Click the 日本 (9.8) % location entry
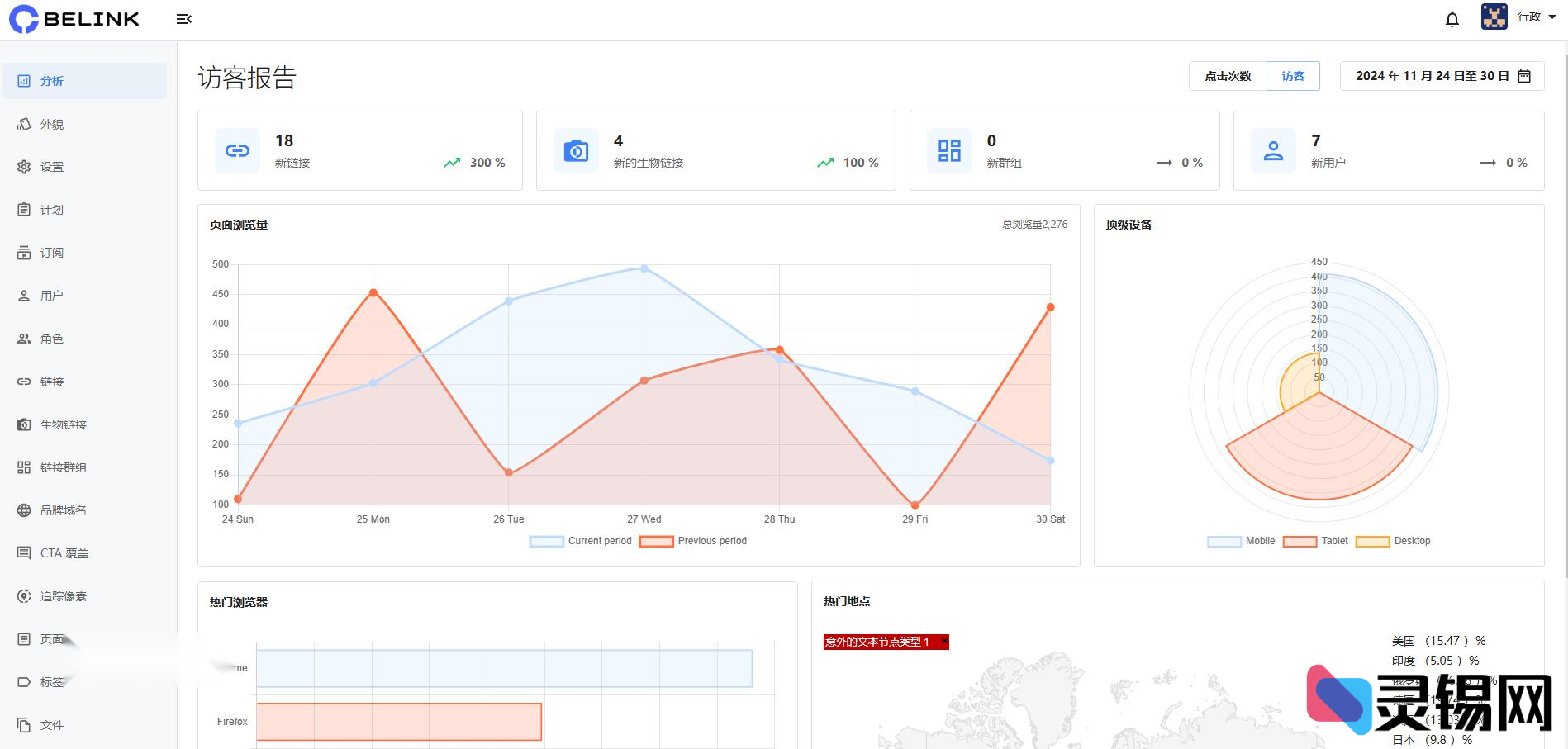 click(x=1432, y=740)
